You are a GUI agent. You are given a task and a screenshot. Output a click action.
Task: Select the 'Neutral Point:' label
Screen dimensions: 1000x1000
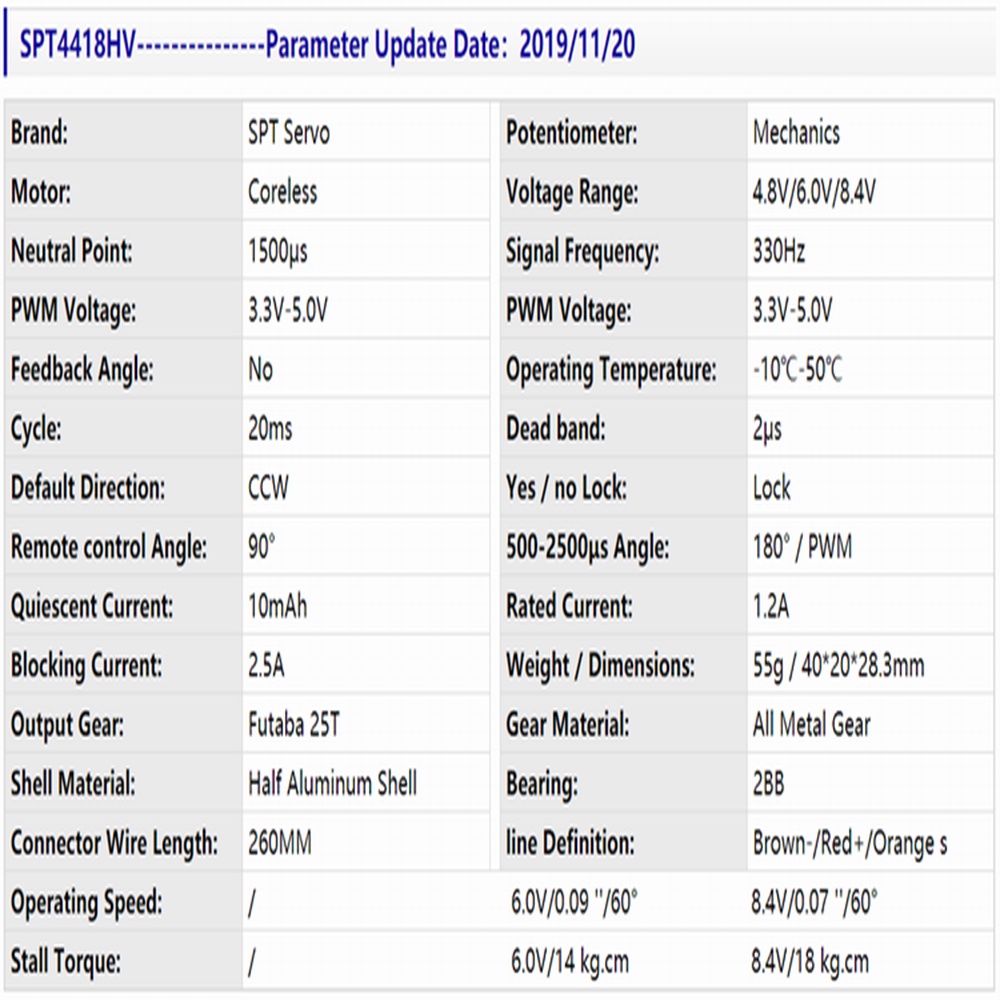click(x=71, y=252)
